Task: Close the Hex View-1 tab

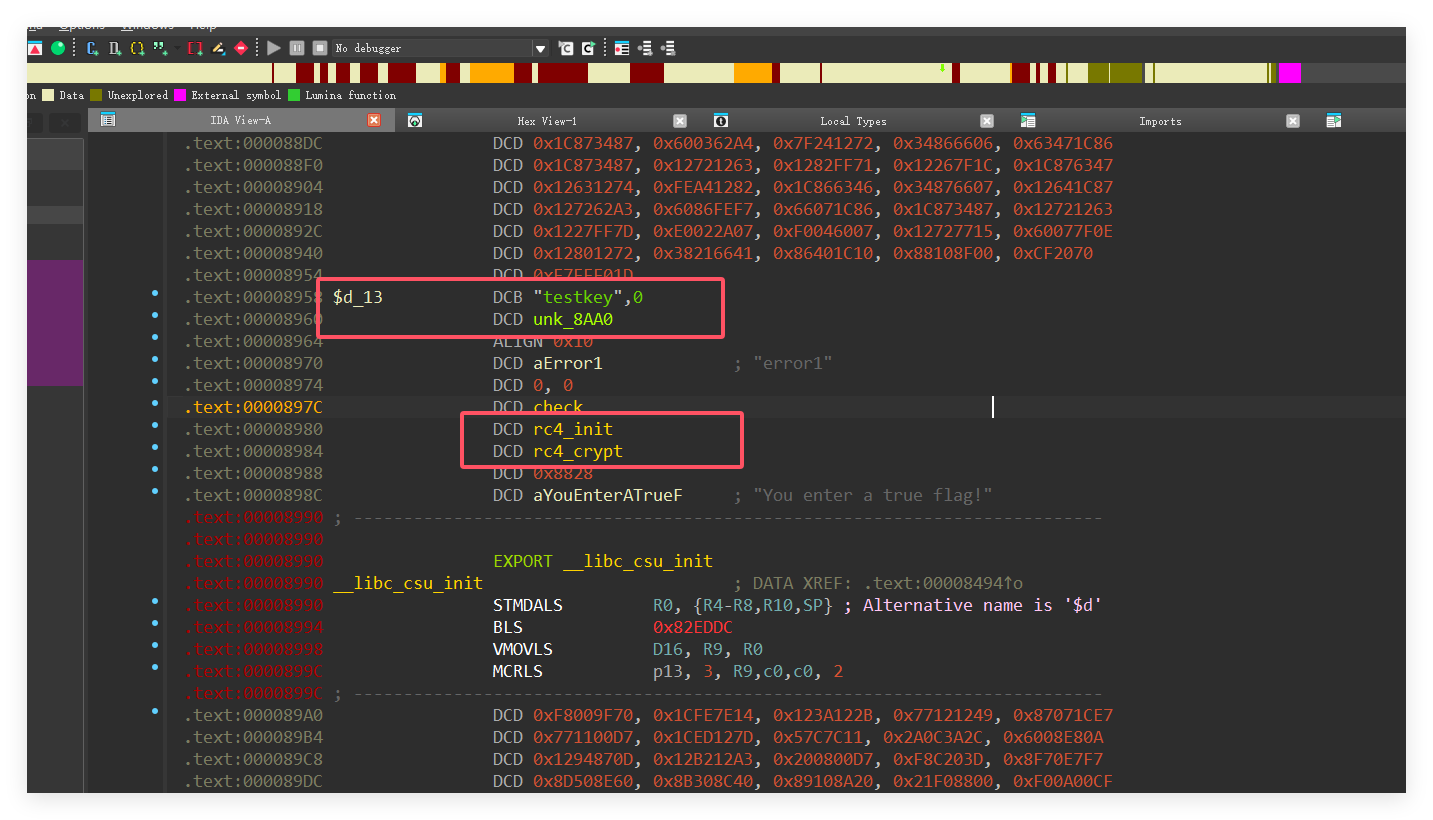Action: [x=680, y=120]
